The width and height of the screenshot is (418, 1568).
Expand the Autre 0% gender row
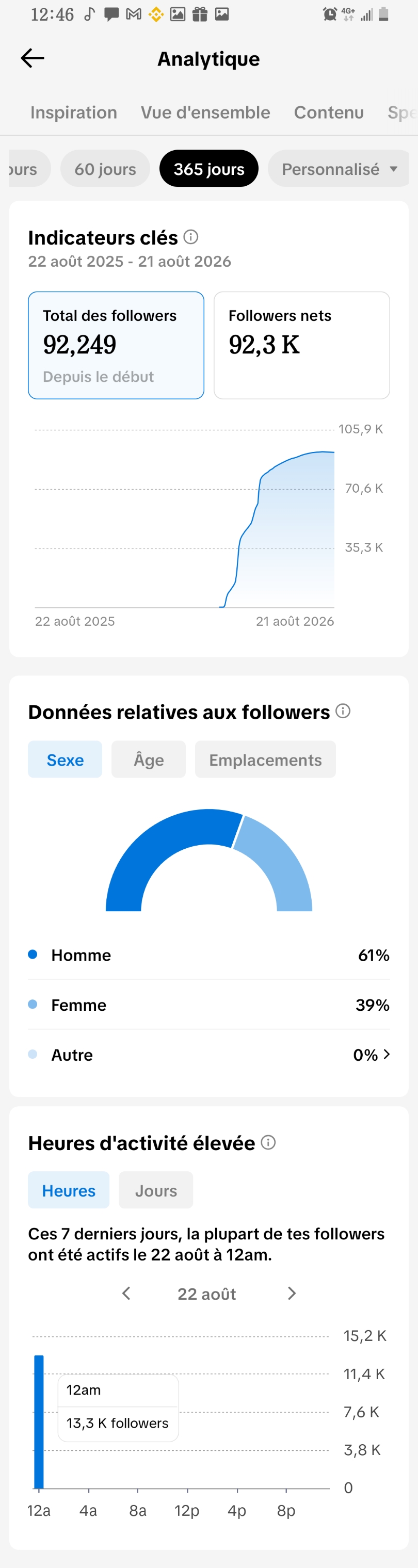(208, 1055)
